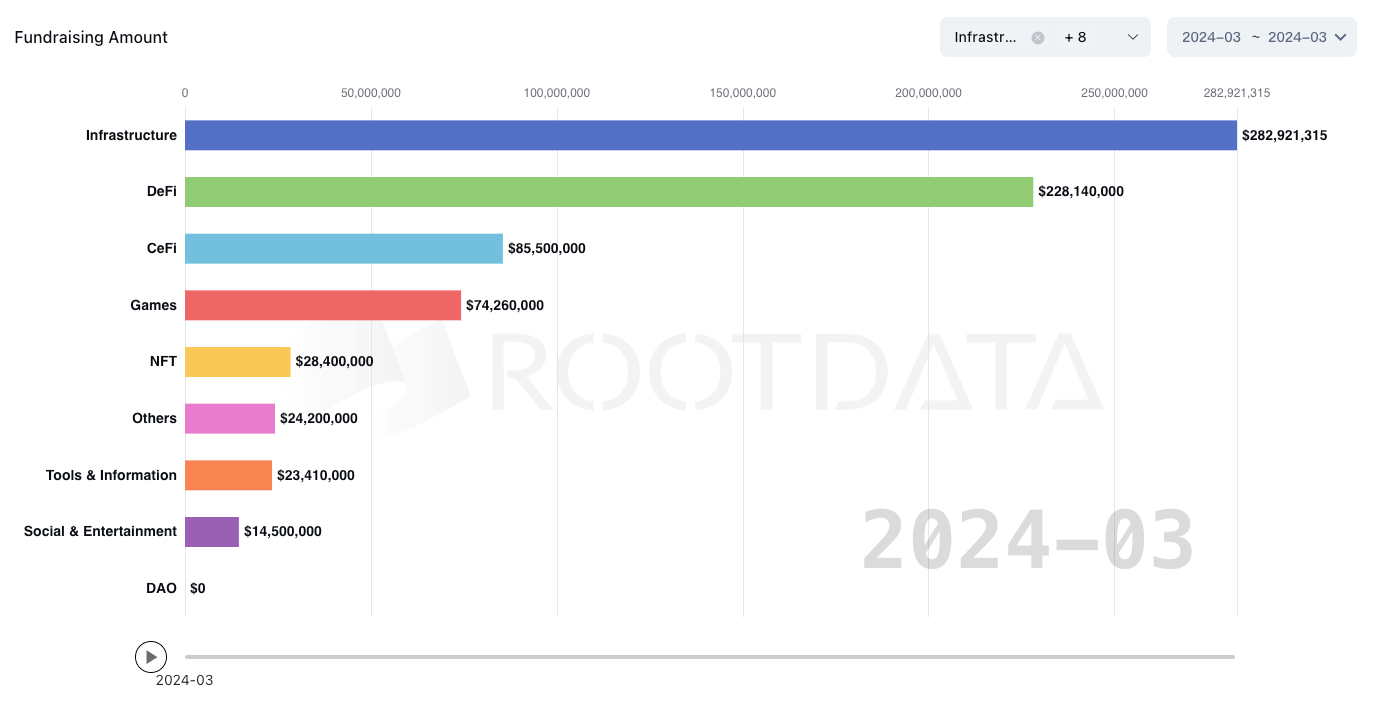Click the +8 more categories indicator
Screen dimensions: 1375x705
coord(1075,37)
